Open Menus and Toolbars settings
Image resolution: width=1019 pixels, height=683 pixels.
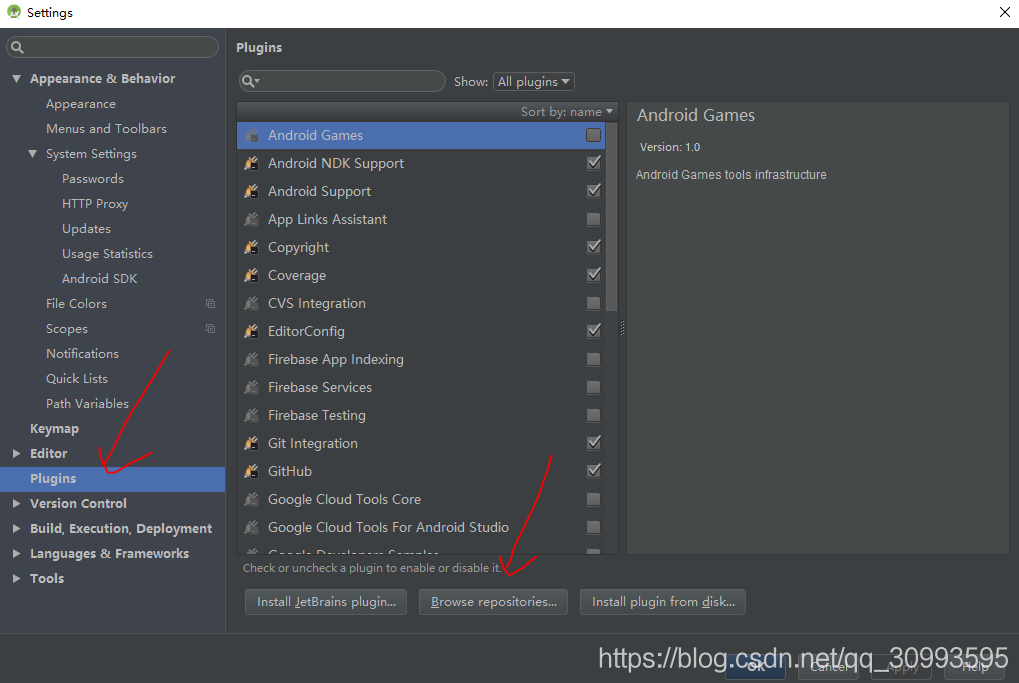(107, 129)
